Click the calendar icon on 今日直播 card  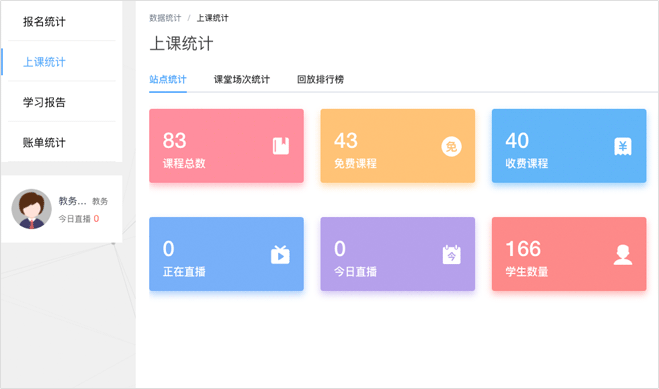(451, 255)
